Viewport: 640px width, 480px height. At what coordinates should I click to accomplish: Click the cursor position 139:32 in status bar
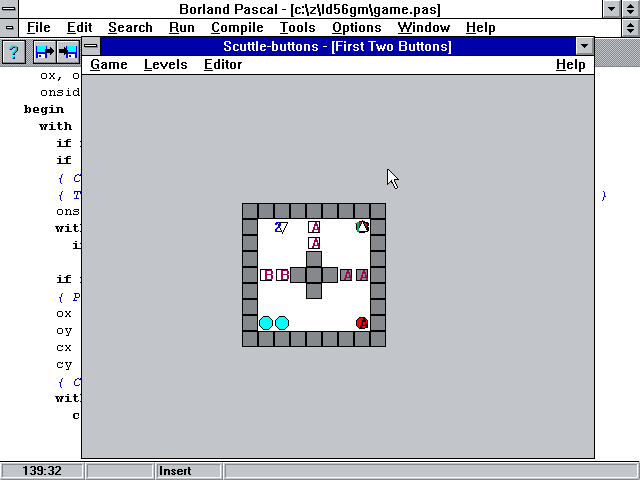click(42, 471)
